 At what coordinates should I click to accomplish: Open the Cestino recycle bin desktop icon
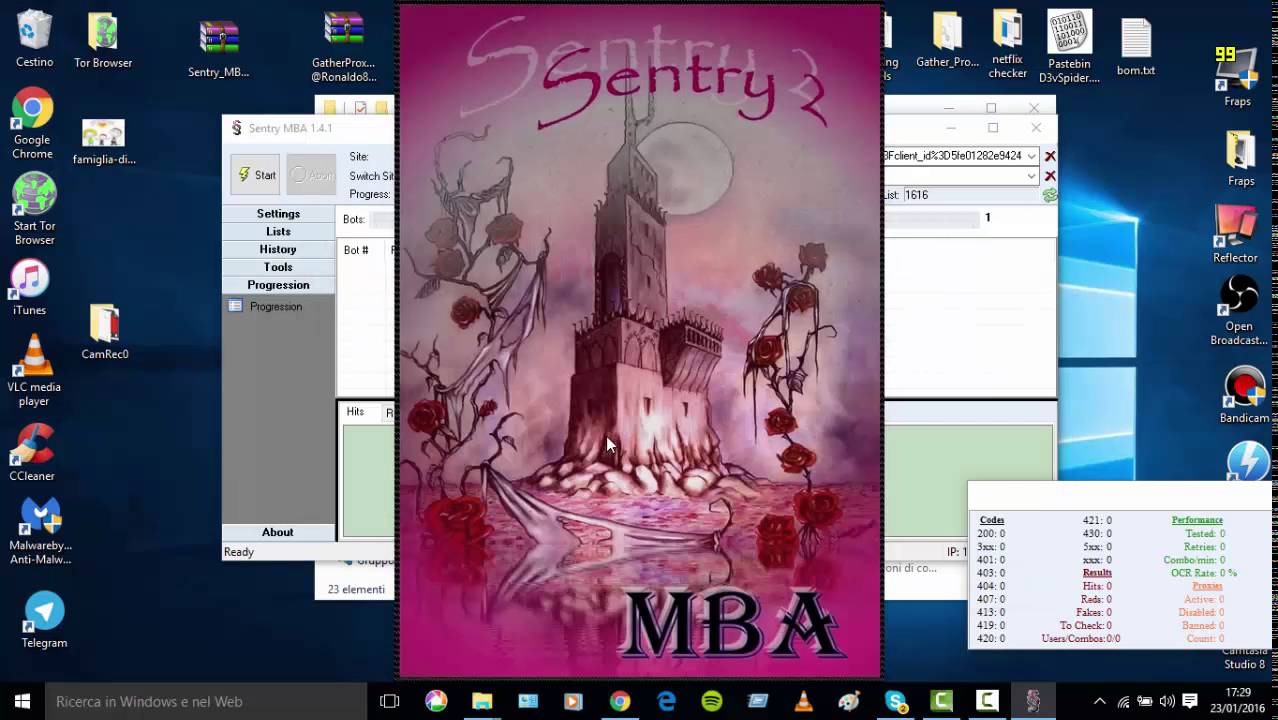click(x=34, y=40)
